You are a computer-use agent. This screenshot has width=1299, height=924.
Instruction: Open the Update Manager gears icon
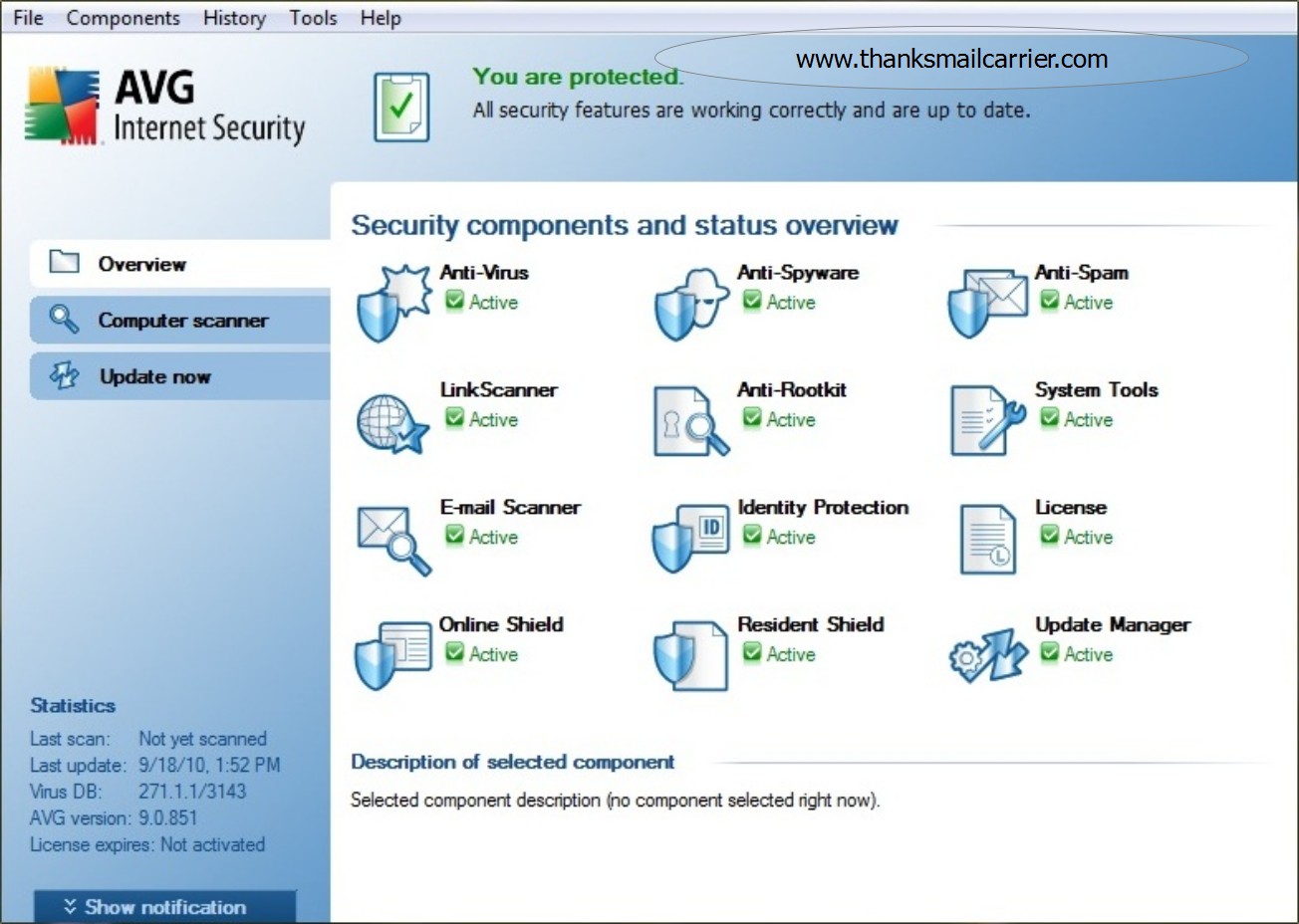pos(989,656)
